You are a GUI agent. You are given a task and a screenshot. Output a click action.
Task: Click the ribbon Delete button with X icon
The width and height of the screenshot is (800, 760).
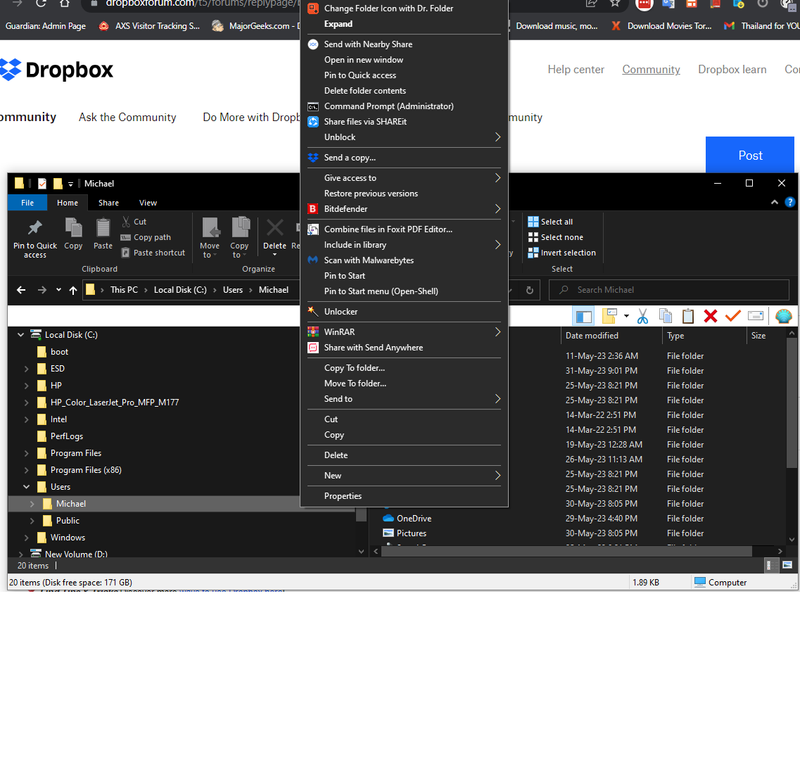pos(274,235)
